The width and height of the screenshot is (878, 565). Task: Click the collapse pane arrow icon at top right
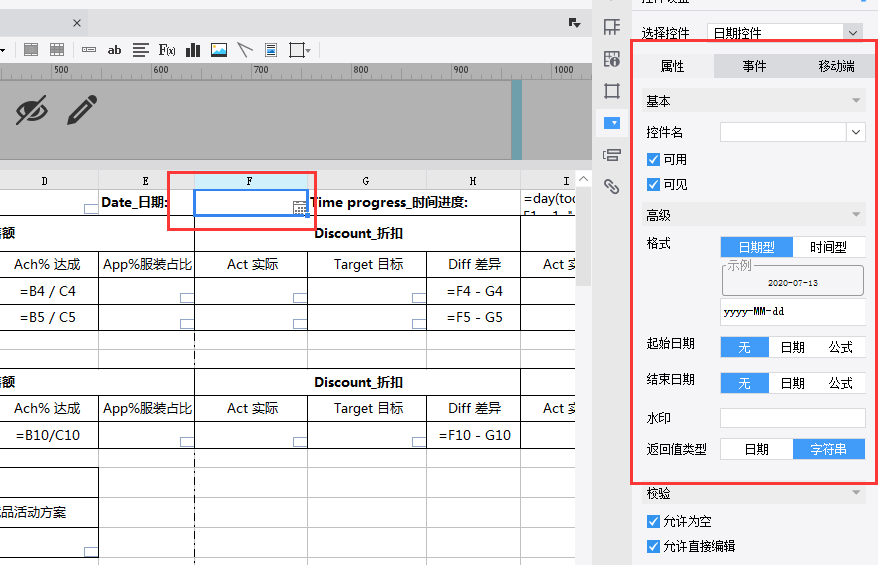pos(575,23)
